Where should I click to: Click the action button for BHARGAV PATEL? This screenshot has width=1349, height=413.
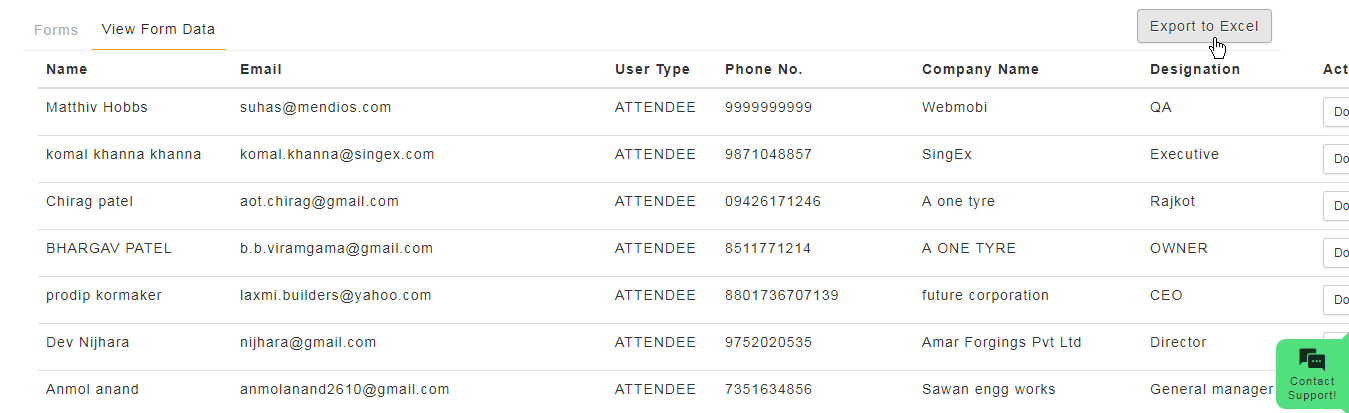1336,253
